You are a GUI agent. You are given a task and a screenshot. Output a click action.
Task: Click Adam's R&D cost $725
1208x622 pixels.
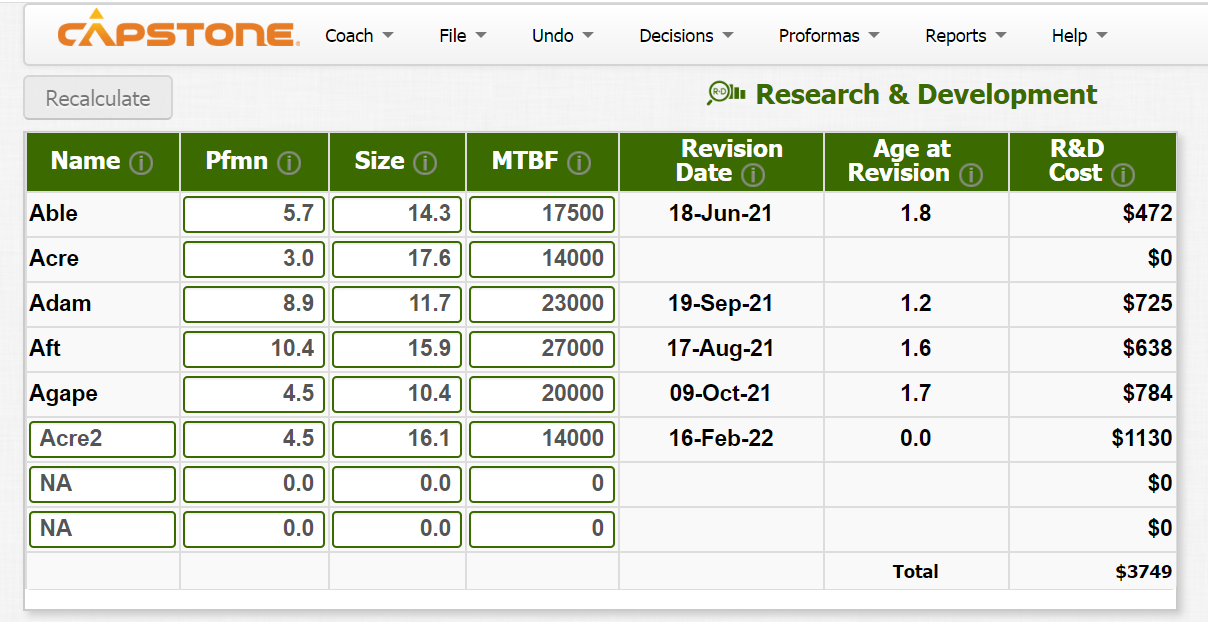pyautogui.click(x=1147, y=304)
